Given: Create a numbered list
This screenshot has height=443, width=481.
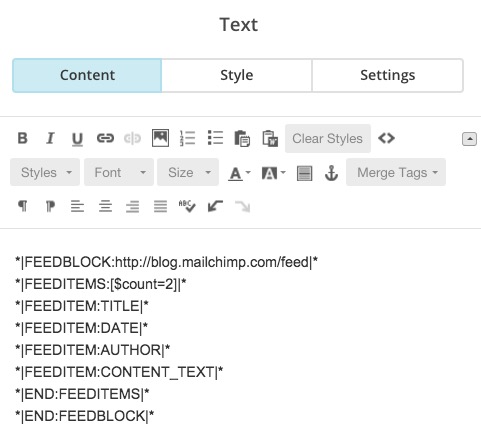Looking at the screenshot, I should [187, 138].
